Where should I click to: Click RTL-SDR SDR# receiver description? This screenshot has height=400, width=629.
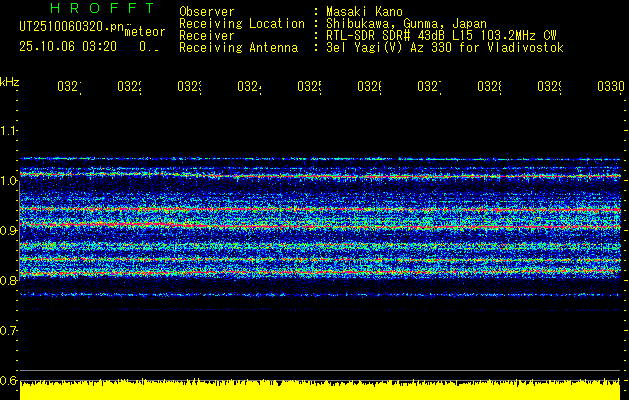point(441,36)
